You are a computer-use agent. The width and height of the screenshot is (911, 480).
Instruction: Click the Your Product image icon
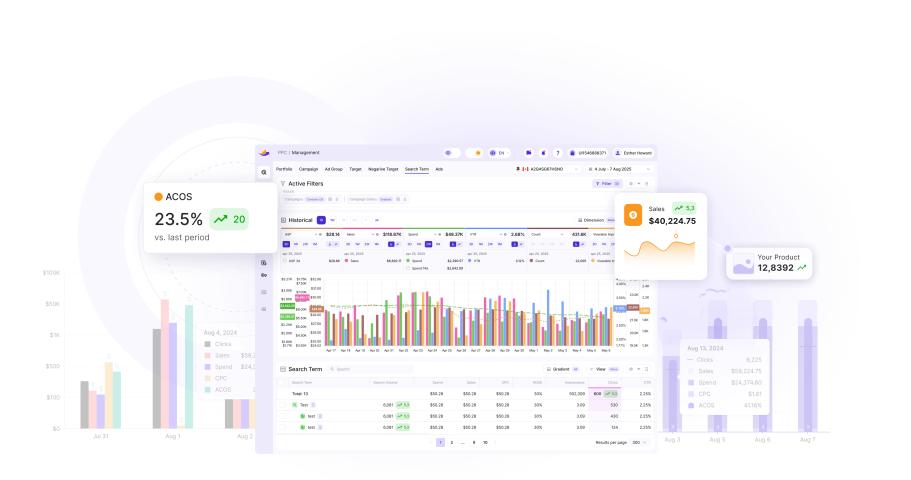point(742,264)
